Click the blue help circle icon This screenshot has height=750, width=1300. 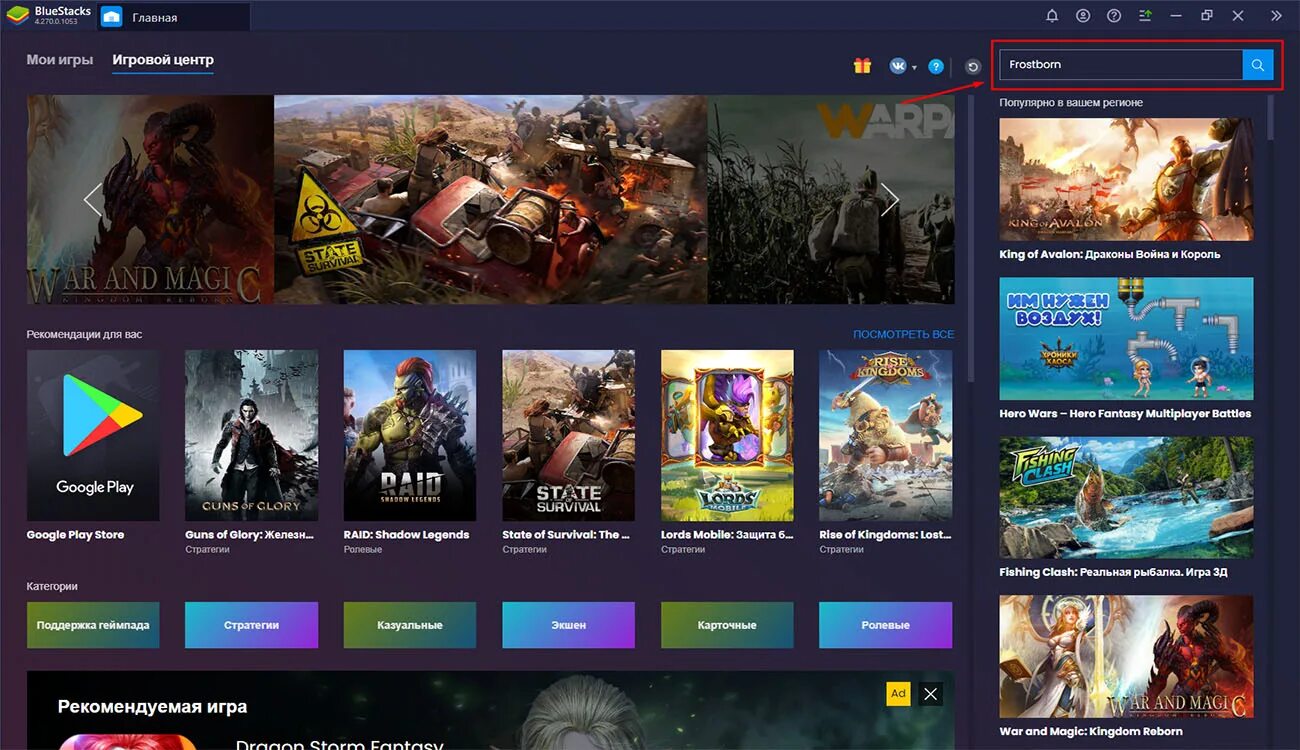(x=936, y=66)
